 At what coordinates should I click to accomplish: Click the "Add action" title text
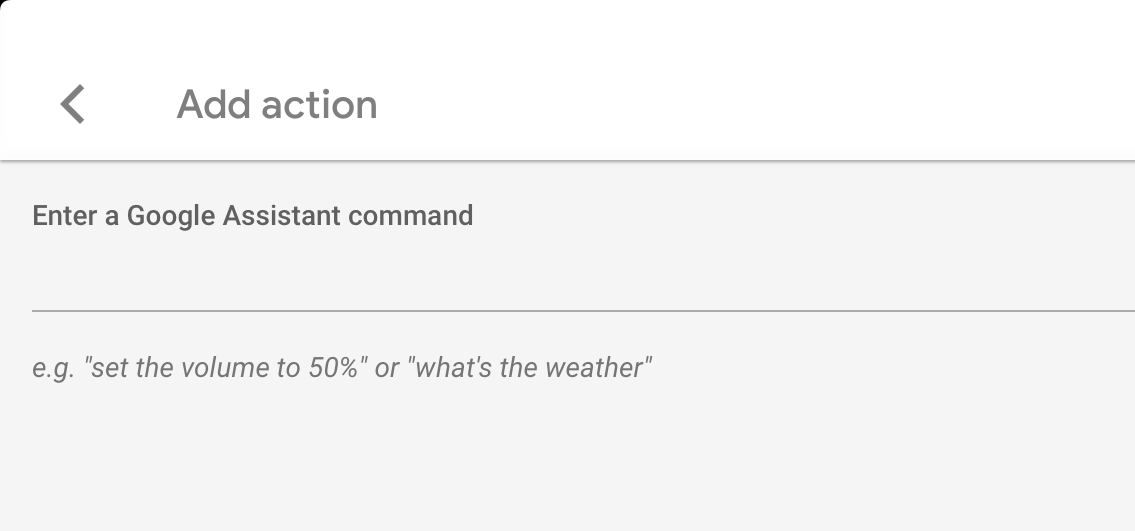277,104
